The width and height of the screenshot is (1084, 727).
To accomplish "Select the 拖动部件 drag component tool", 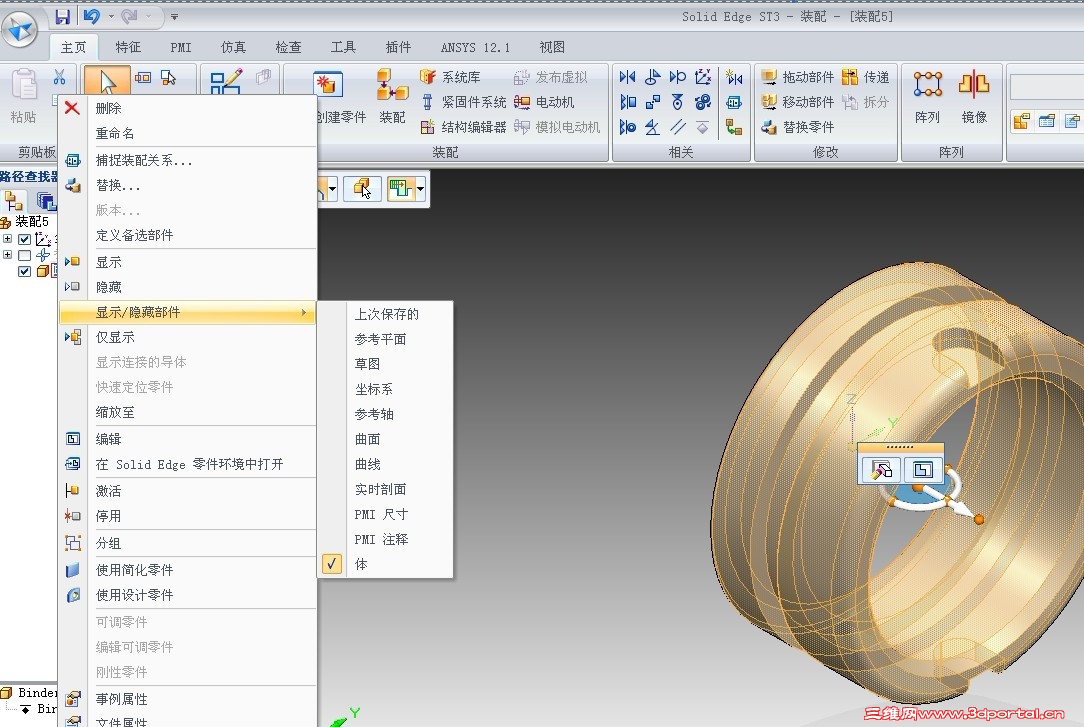I will pos(797,77).
